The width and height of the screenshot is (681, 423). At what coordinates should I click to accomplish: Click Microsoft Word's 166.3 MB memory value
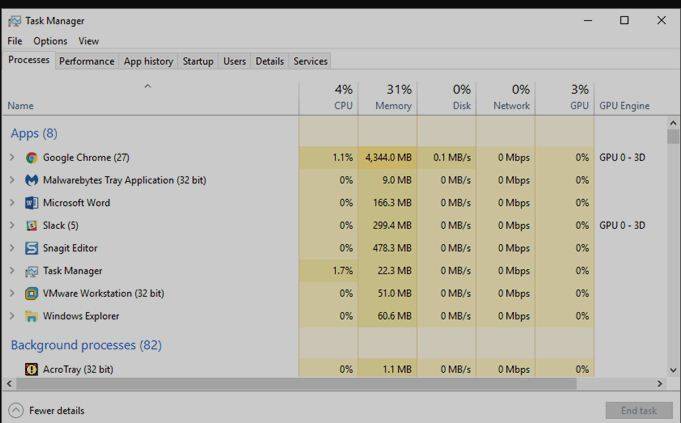click(392, 203)
